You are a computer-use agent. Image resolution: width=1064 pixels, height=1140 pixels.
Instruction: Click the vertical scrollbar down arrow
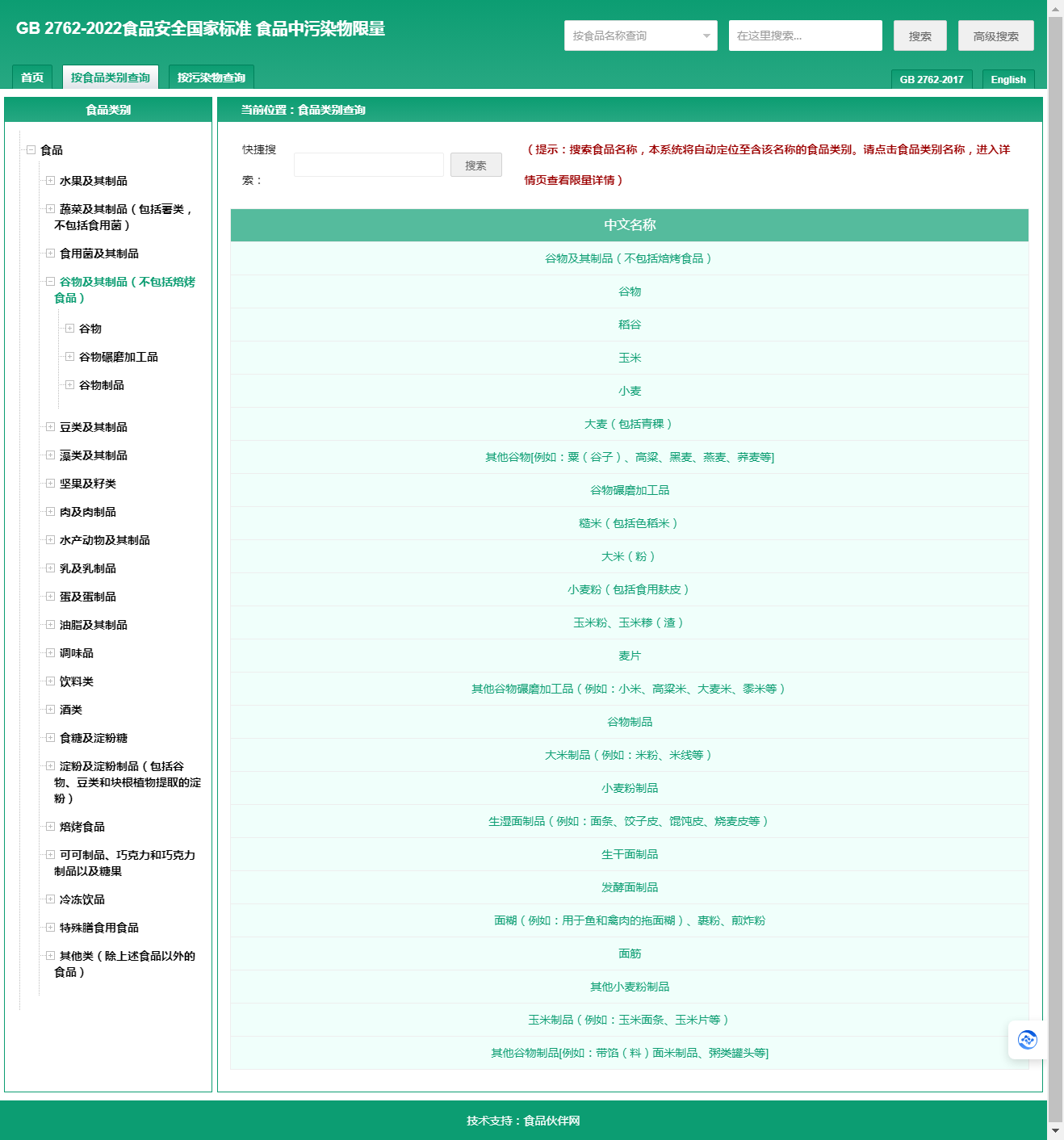(x=1055, y=1132)
